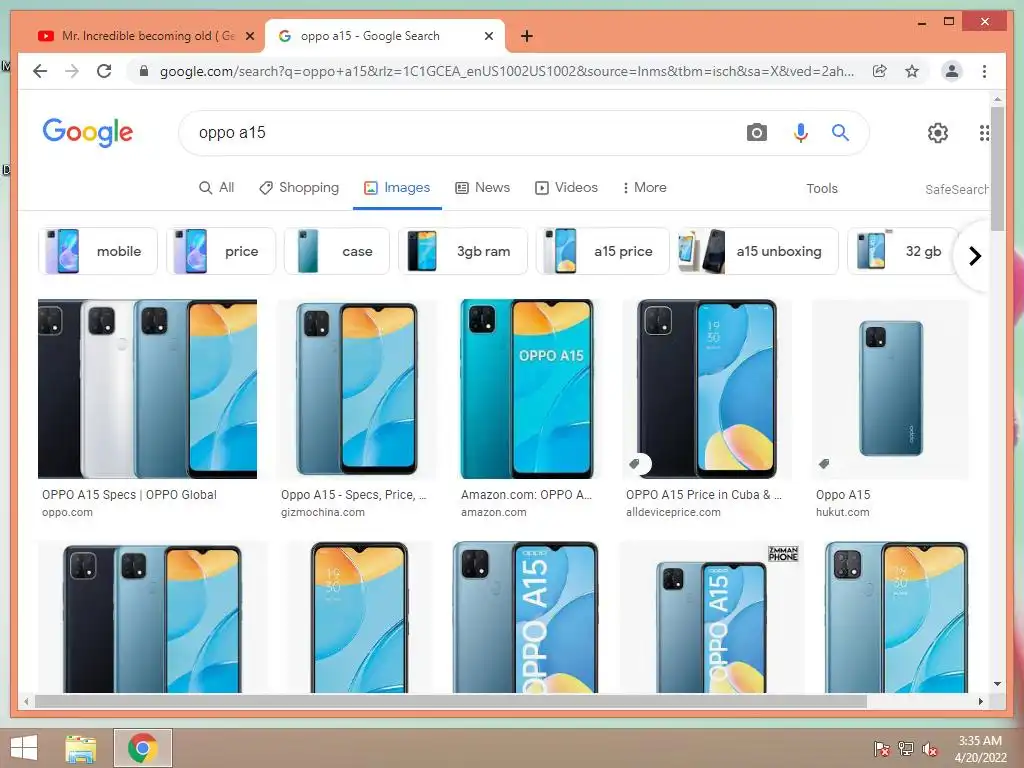The height and width of the screenshot is (768, 1024).
Task: Click the vertical scrollbar thumb
Action: tap(997, 168)
